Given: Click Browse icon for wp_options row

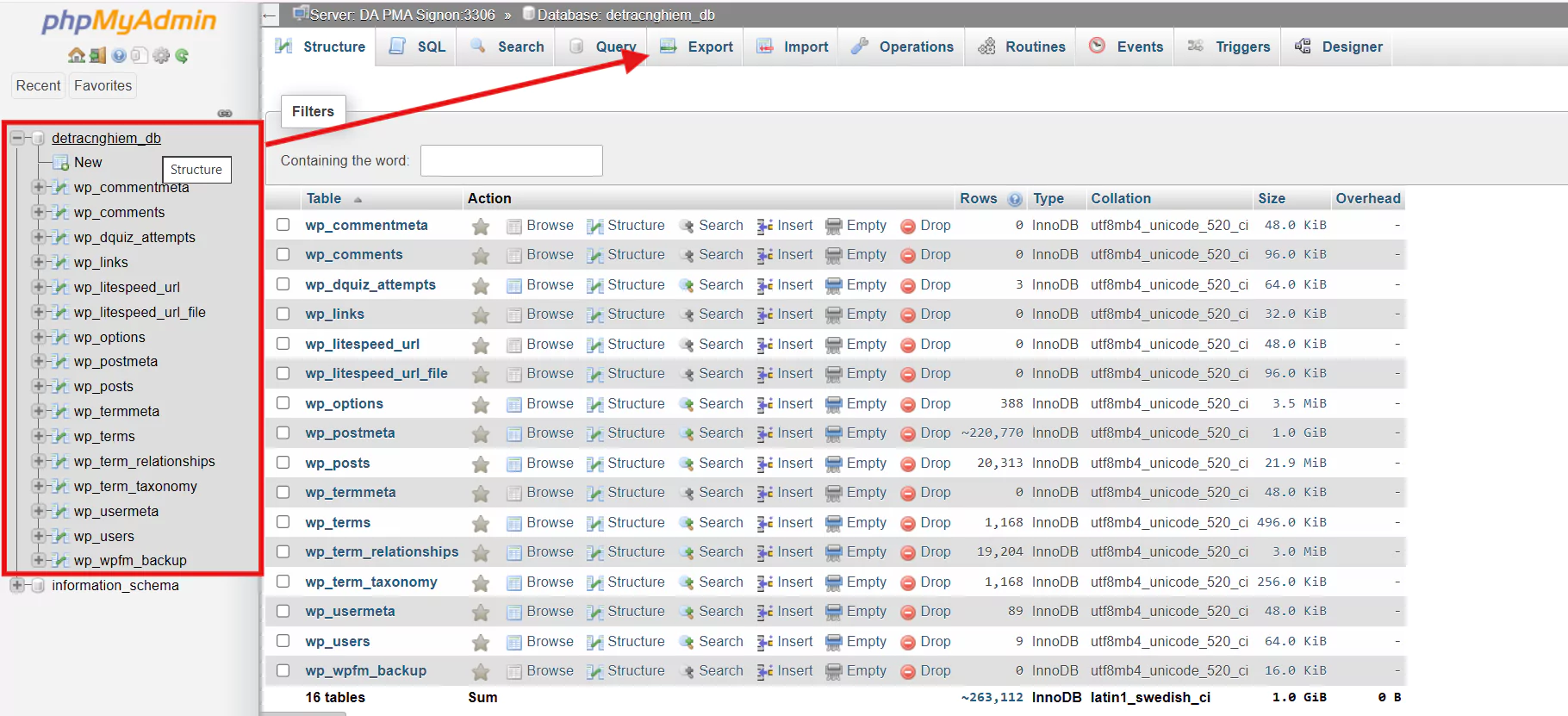Looking at the screenshot, I should click(514, 404).
